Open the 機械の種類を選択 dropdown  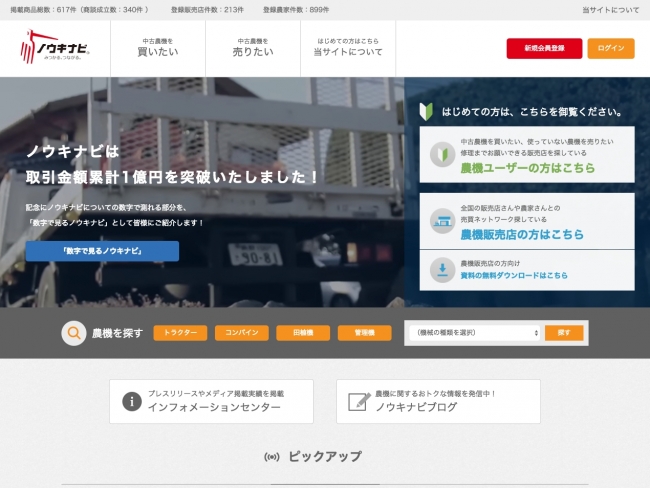pyautogui.click(x=475, y=333)
